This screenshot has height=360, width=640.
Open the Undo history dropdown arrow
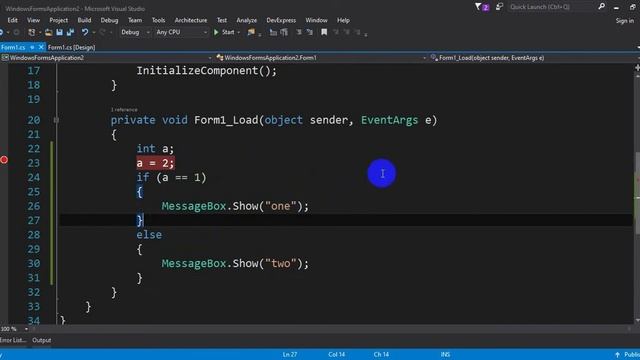(93, 32)
